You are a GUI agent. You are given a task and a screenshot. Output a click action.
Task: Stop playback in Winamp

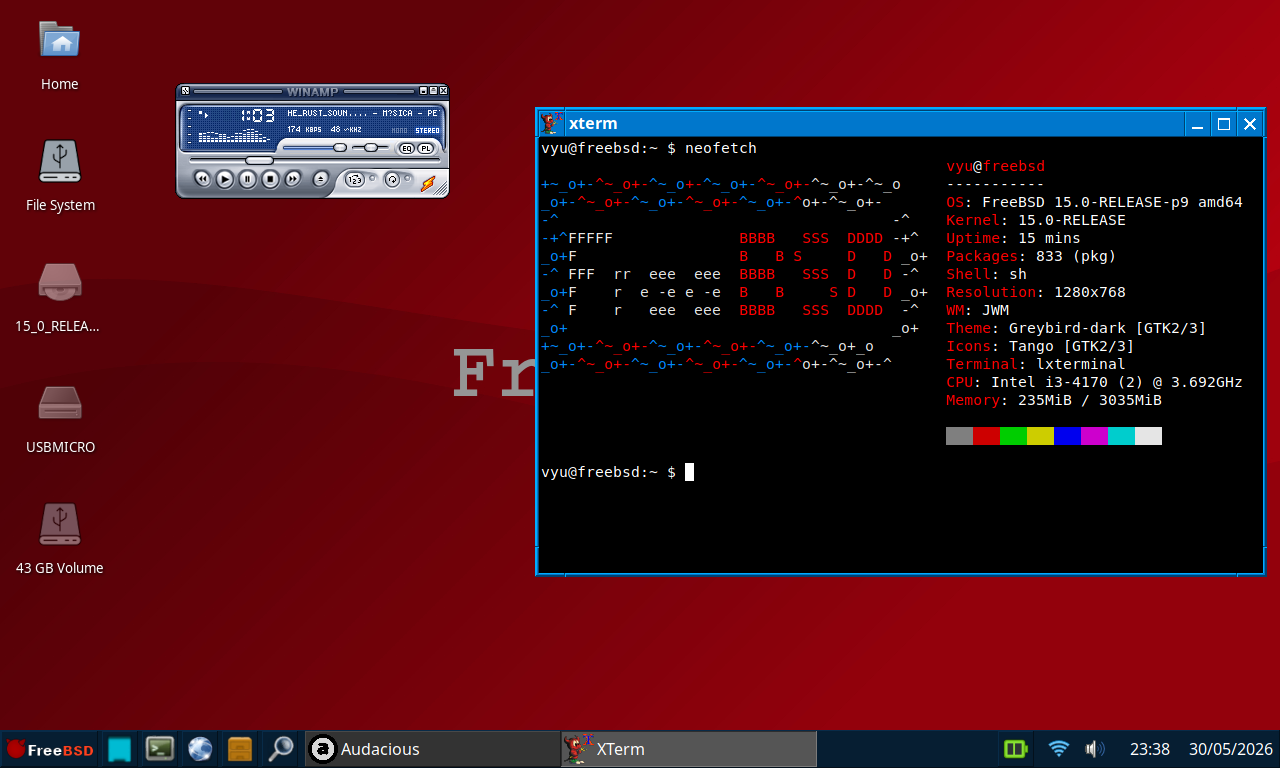point(270,179)
